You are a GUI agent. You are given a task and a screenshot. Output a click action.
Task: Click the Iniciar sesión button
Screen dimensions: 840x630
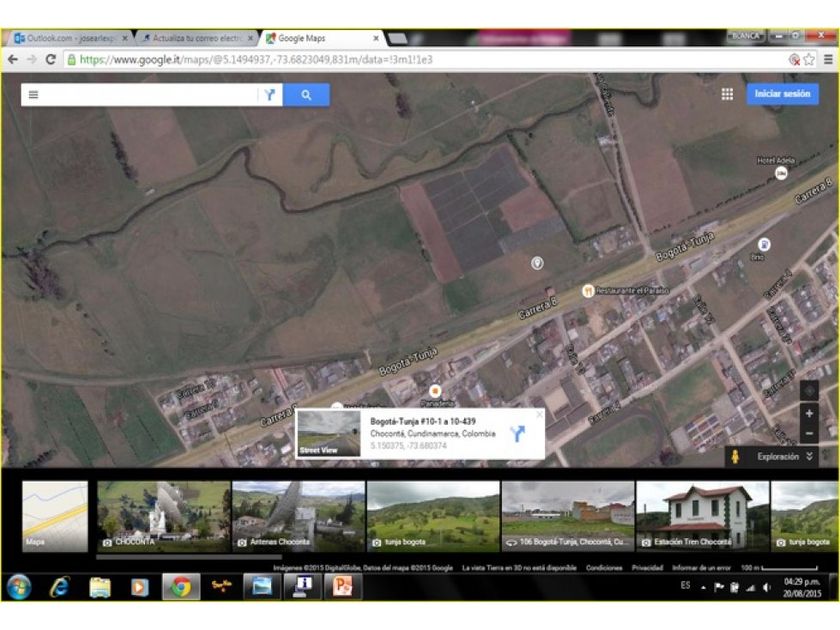point(782,94)
